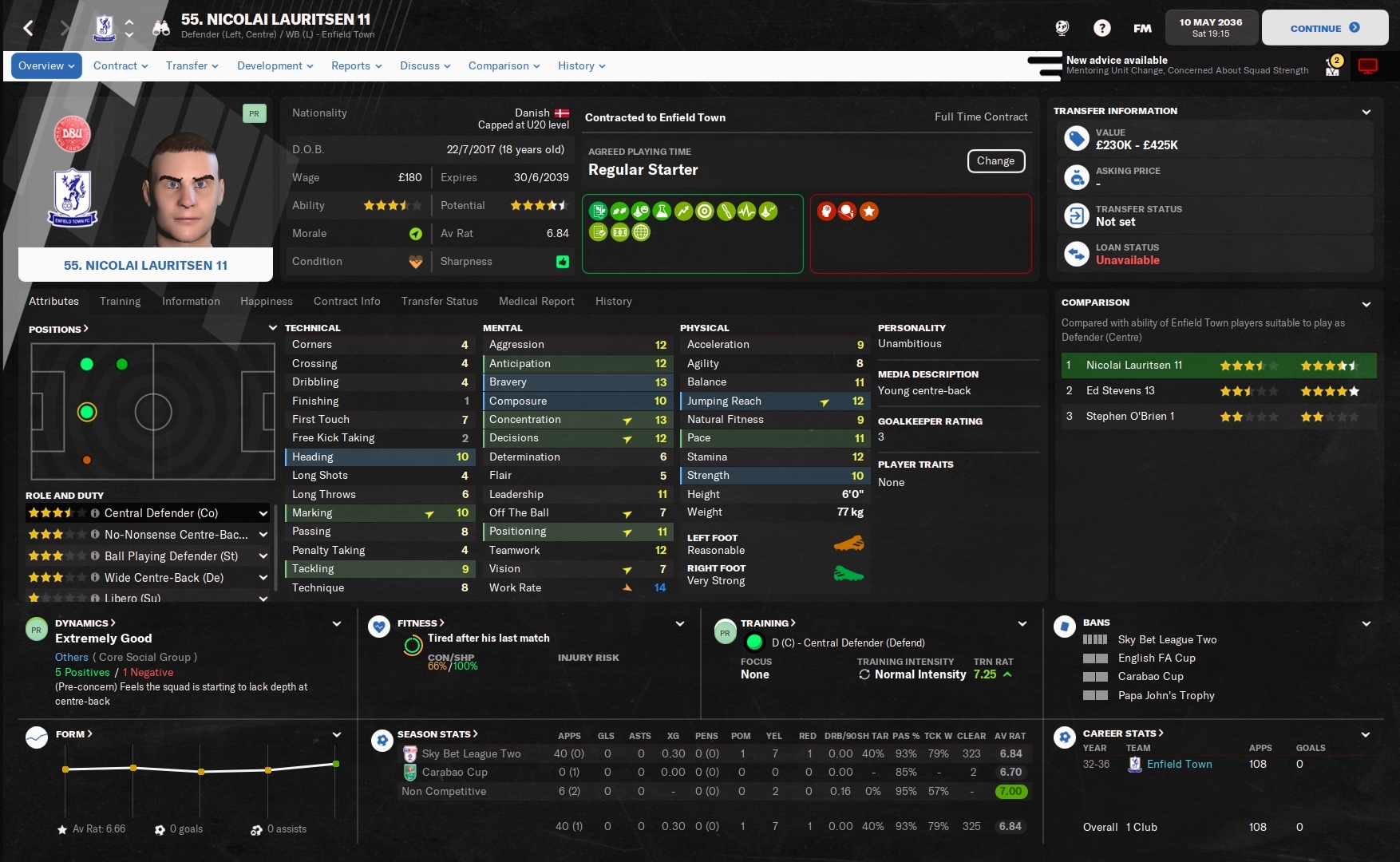The image size is (1400, 862).
Task: Open the Discuss menu
Action: click(x=425, y=66)
